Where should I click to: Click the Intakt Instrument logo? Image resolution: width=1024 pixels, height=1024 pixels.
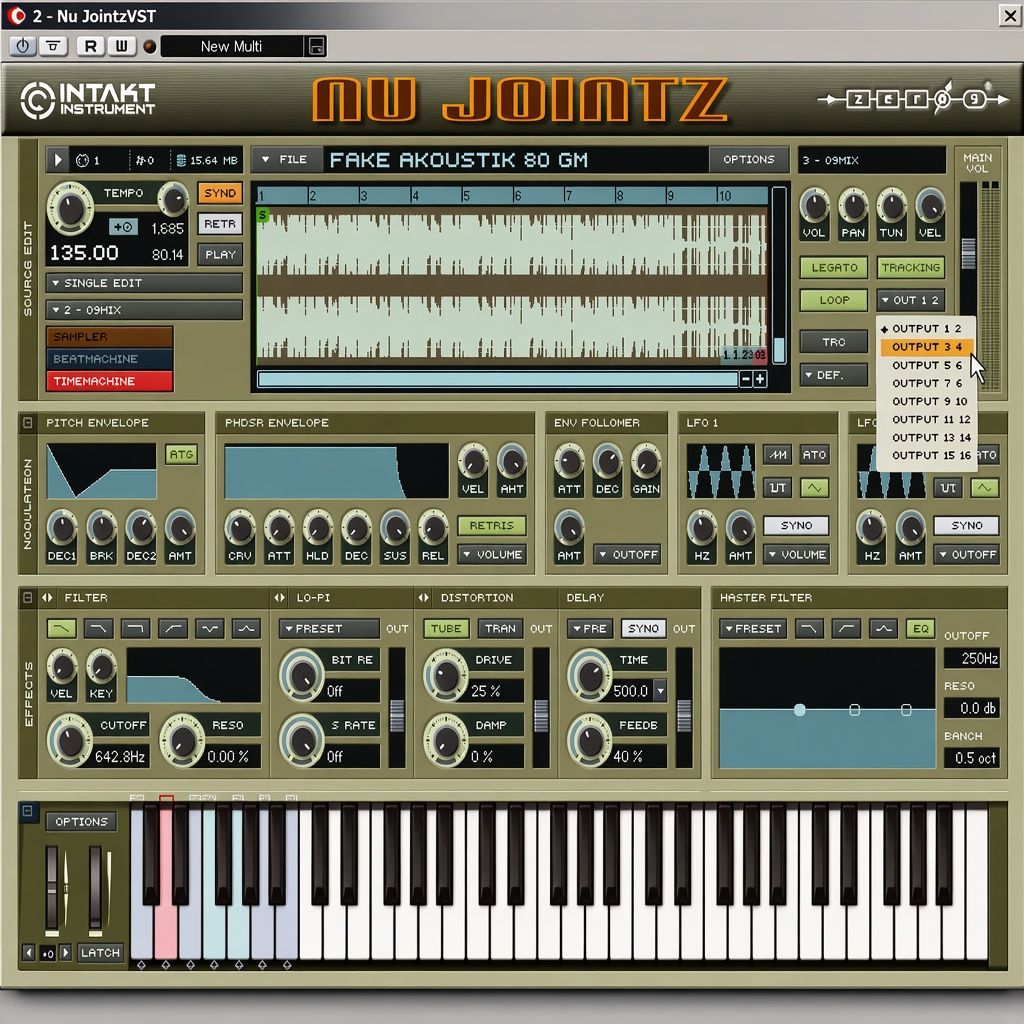88,101
